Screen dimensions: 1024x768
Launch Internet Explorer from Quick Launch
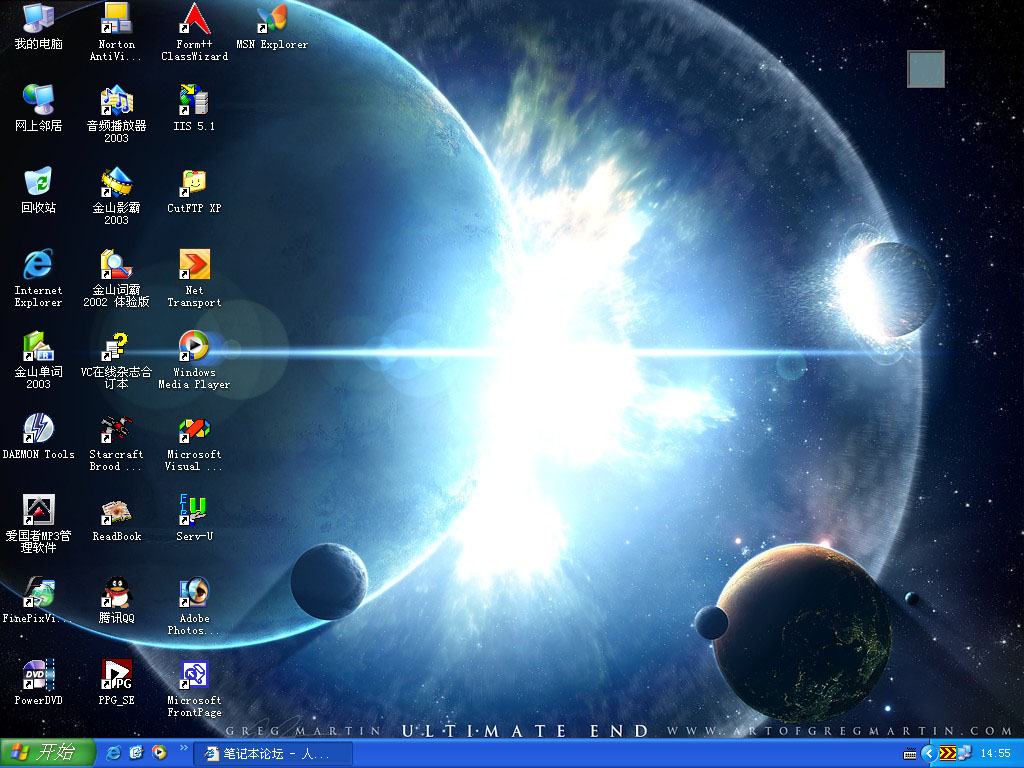114,753
